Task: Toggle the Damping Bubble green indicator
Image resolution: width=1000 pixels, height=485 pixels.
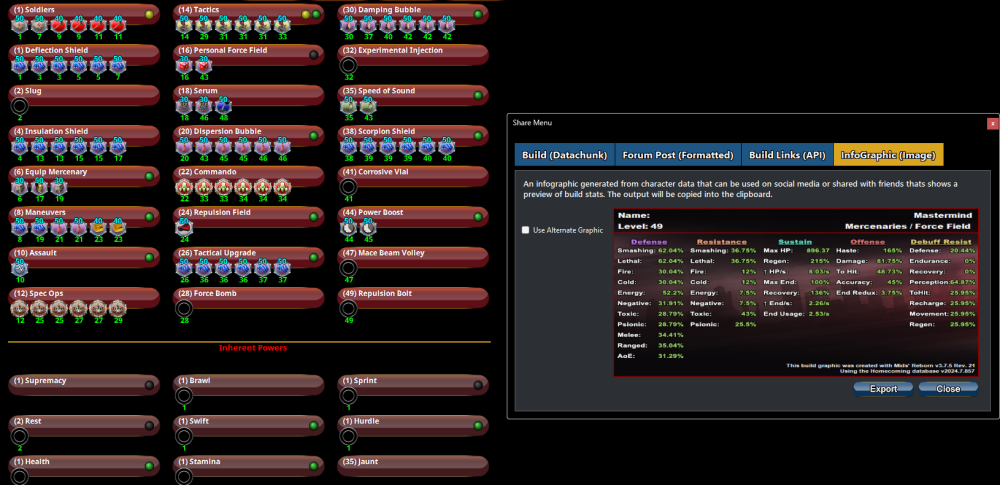Action: click(x=478, y=13)
